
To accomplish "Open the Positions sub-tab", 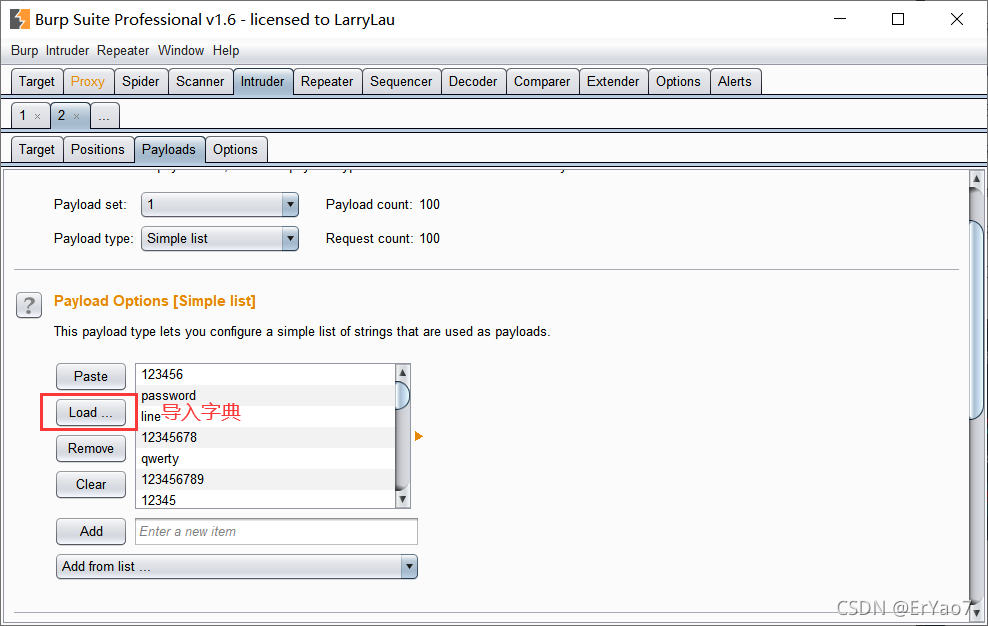I will point(98,149).
